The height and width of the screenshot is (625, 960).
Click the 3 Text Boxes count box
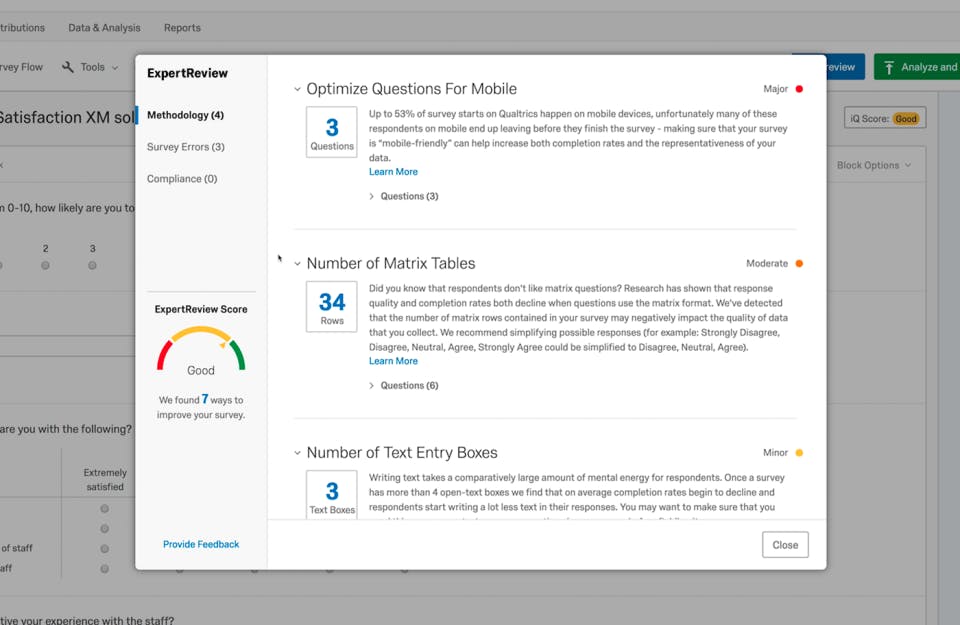pyautogui.click(x=331, y=494)
